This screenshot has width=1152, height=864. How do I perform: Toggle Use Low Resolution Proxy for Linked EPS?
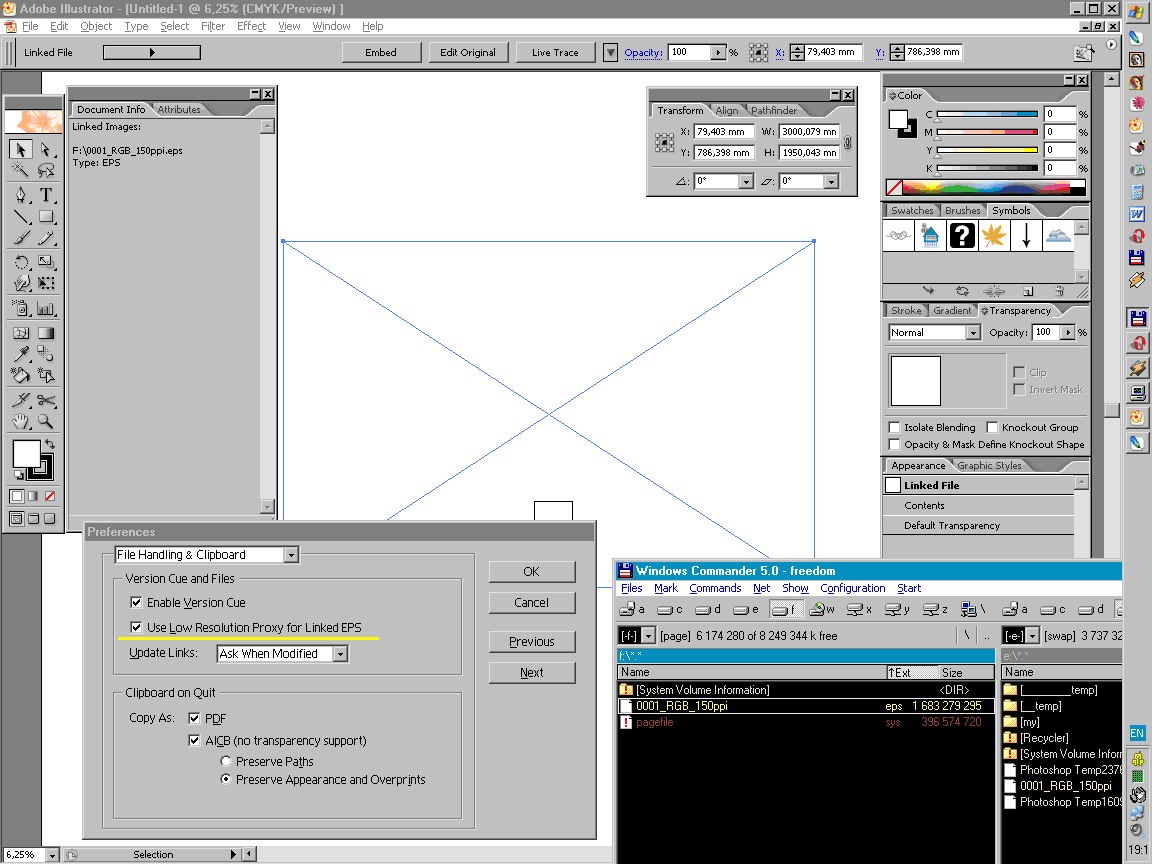[x=136, y=627]
